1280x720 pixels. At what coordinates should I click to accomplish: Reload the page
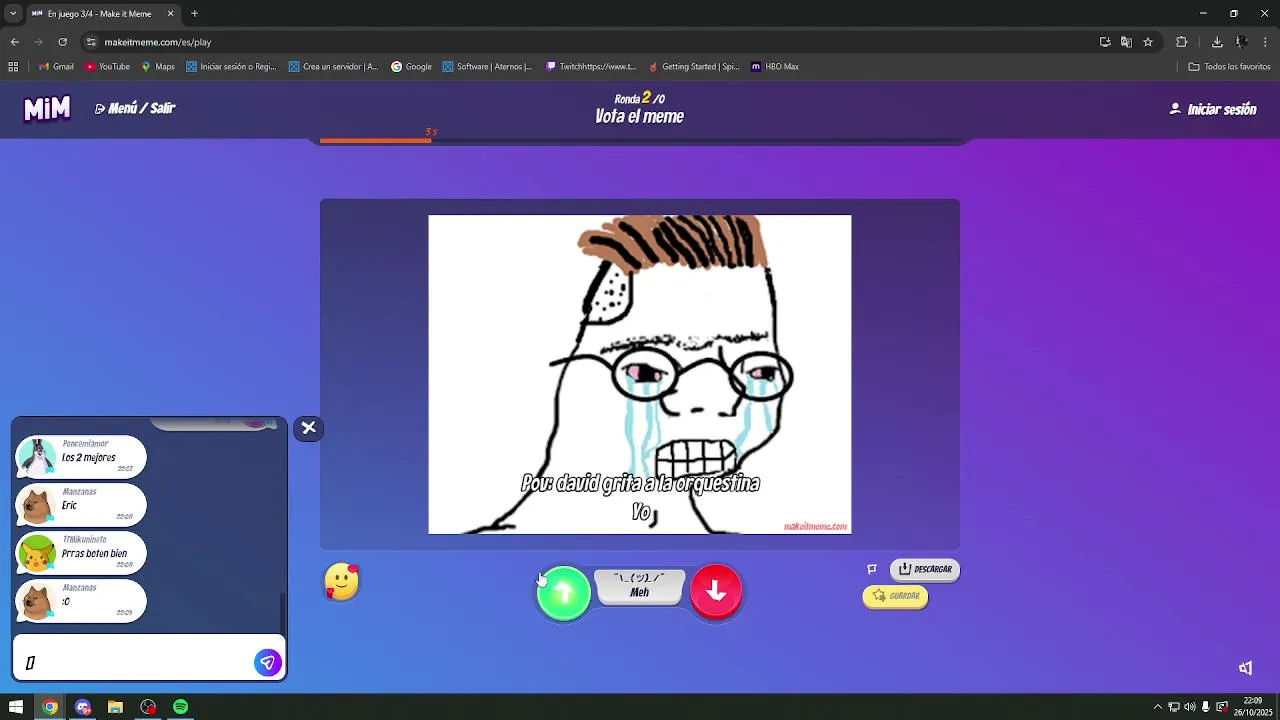point(62,42)
